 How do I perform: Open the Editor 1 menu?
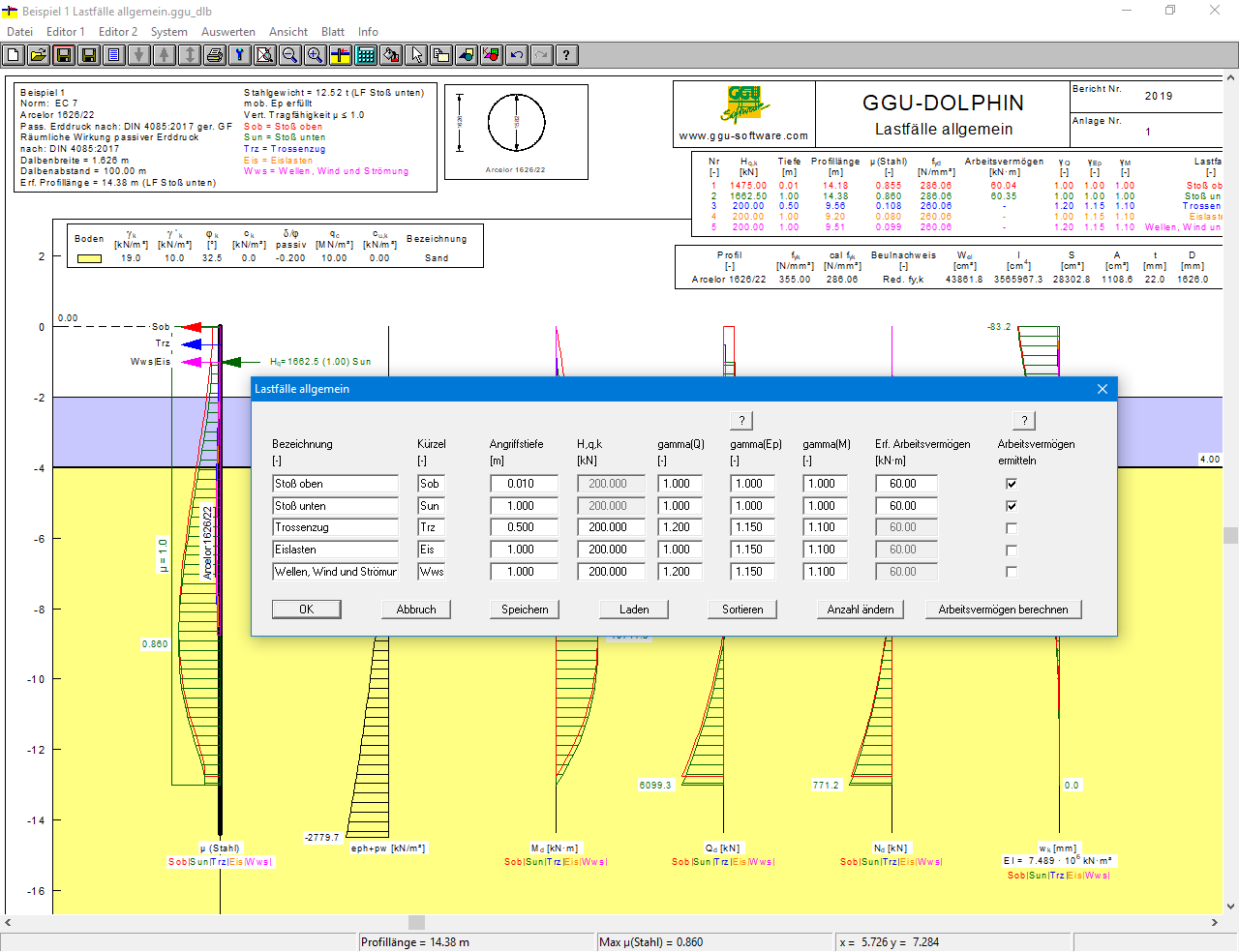click(x=66, y=32)
